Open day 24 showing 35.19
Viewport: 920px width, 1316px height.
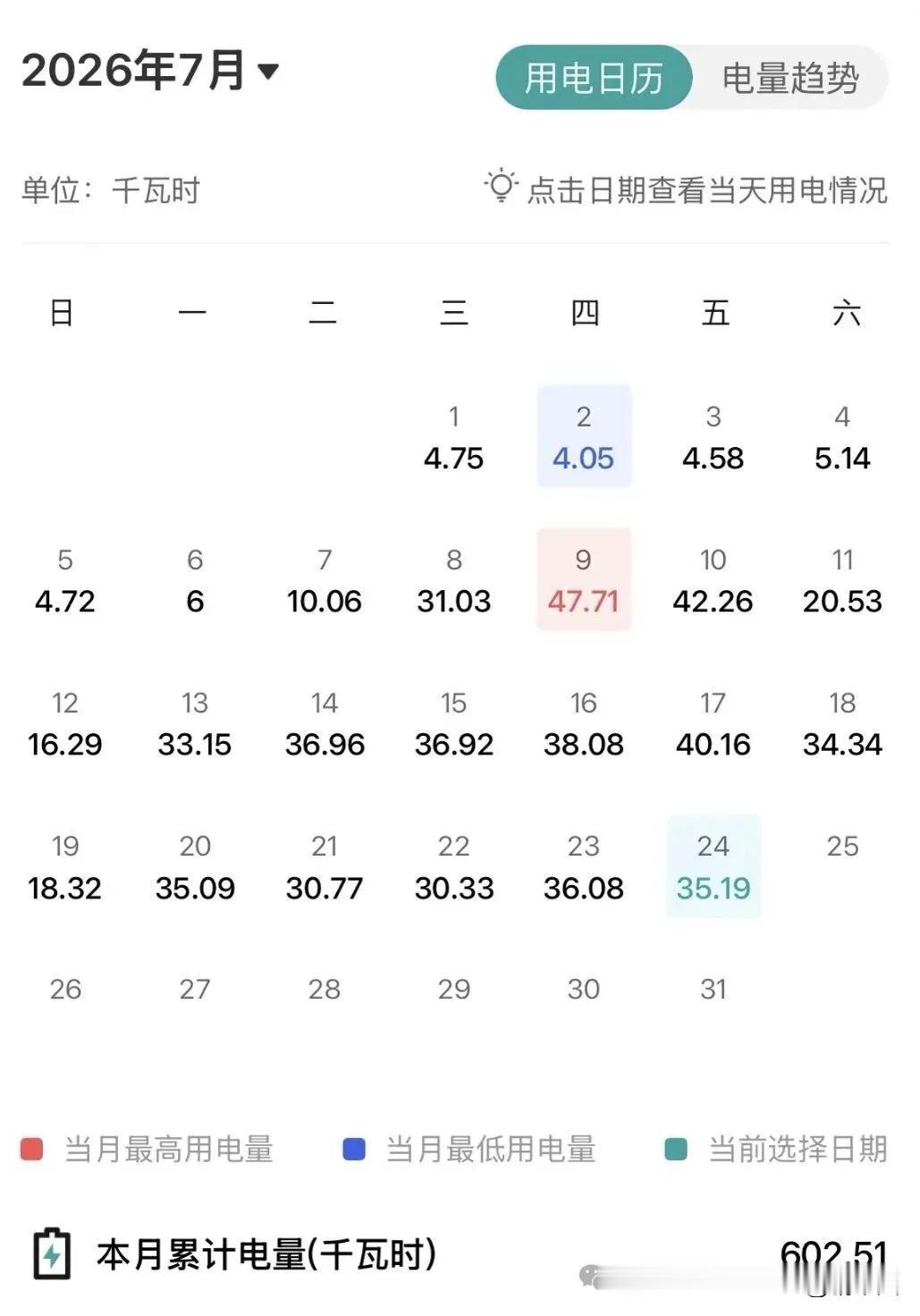[713, 866]
